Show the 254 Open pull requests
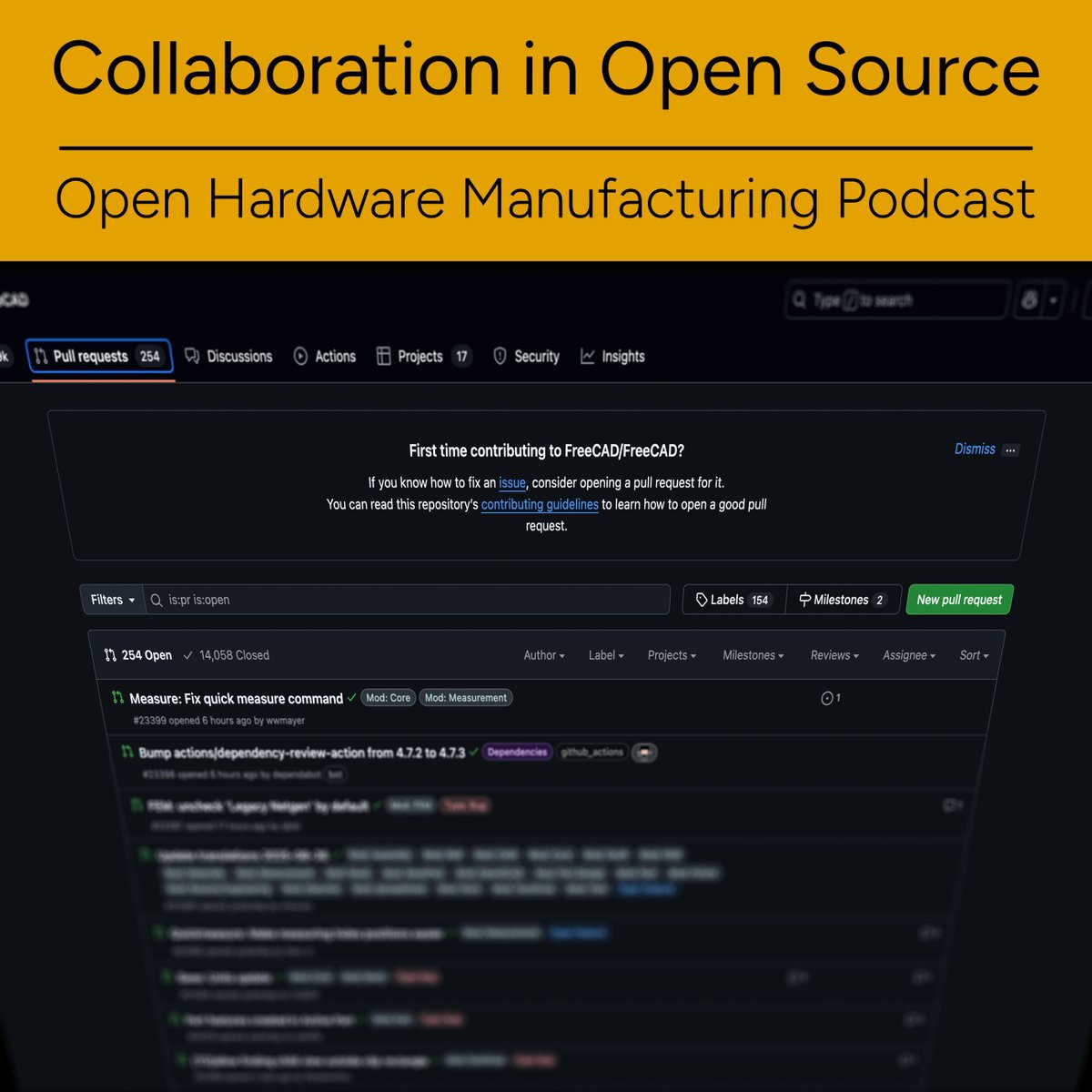Image resolution: width=1092 pixels, height=1092 pixels. pyautogui.click(x=137, y=655)
